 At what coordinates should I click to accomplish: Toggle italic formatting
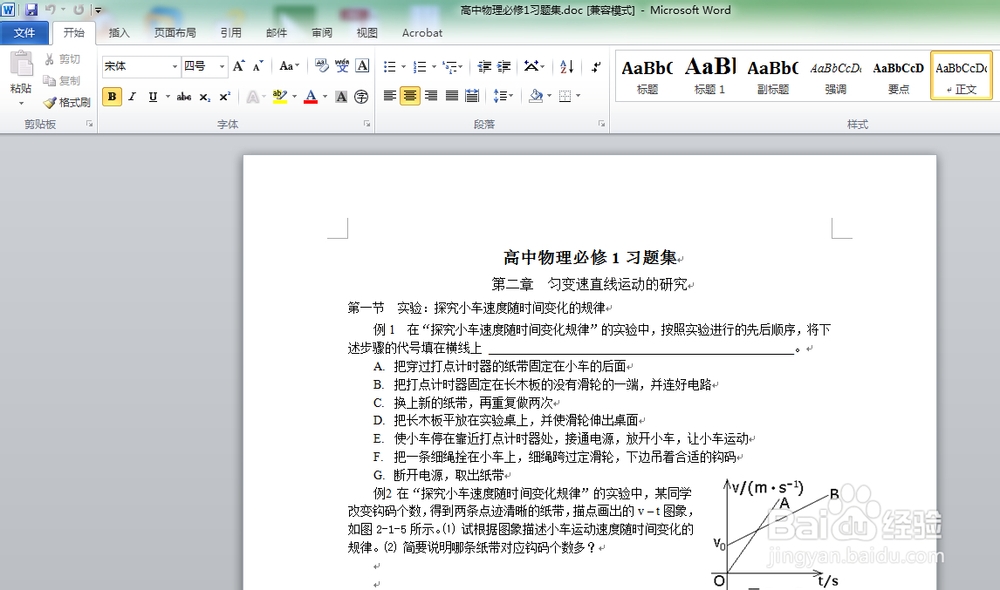tap(131, 97)
